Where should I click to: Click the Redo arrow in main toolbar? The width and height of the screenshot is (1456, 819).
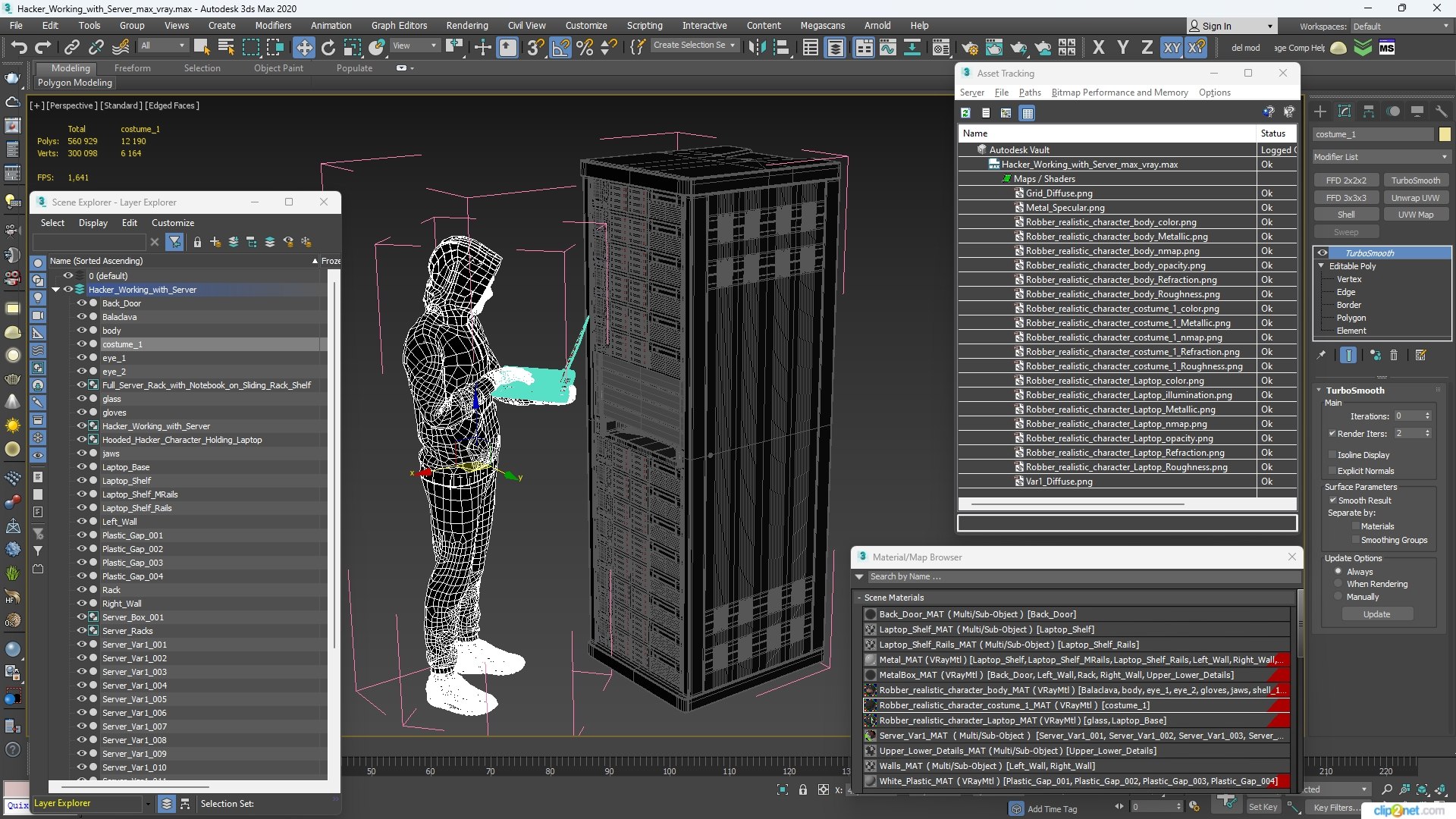point(43,48)
